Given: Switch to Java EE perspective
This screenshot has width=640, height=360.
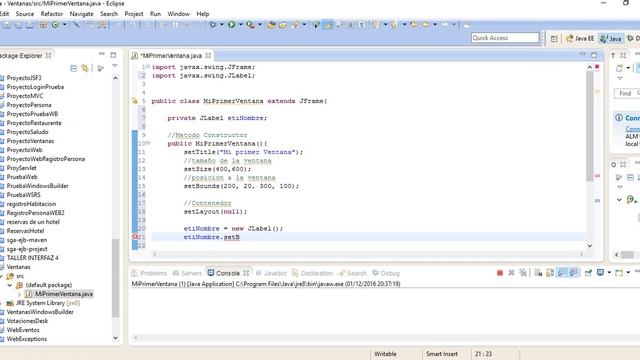Looking at the screenshot, I should 580,38.
